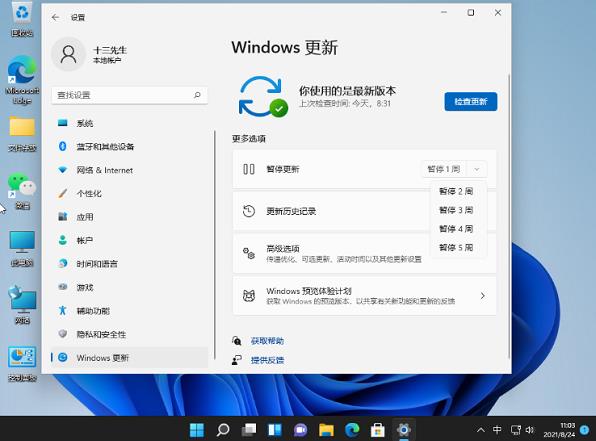Open the clock showing 11:03
The height and width of the screenshot is (441, 596).
[x=559, y=430]
